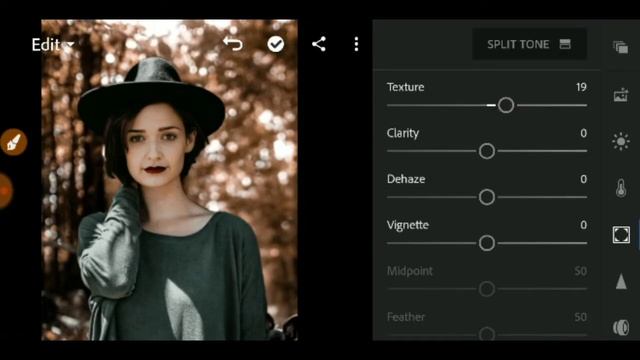Open the Edit dropdown menu
This screenshot has height=360, width=640.
(x=53, y=44)
